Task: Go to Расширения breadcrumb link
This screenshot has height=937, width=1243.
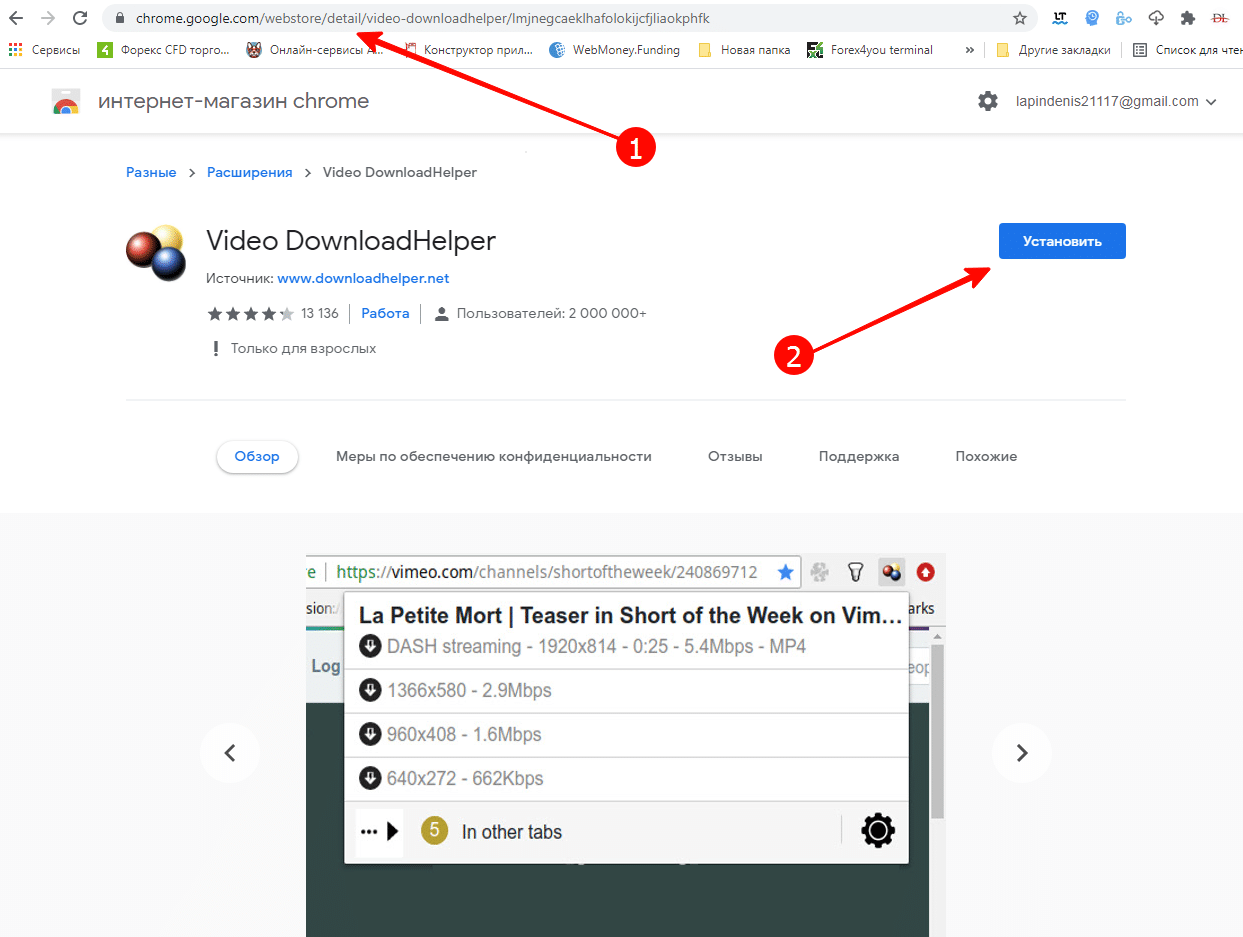Action: coord(249,173)
